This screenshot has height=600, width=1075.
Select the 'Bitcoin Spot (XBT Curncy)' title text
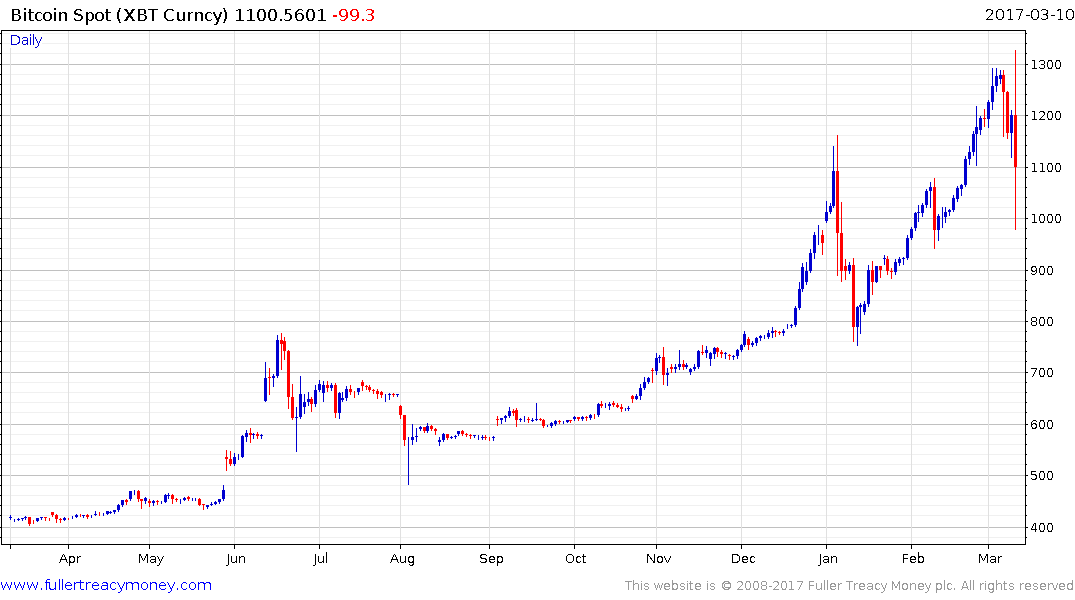pos(119,15)
